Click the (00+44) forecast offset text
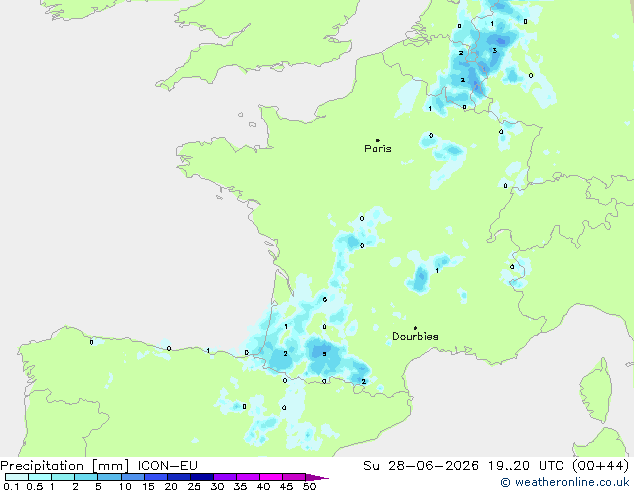This screenshot has height=490, width=634. [x=600, y=466]
